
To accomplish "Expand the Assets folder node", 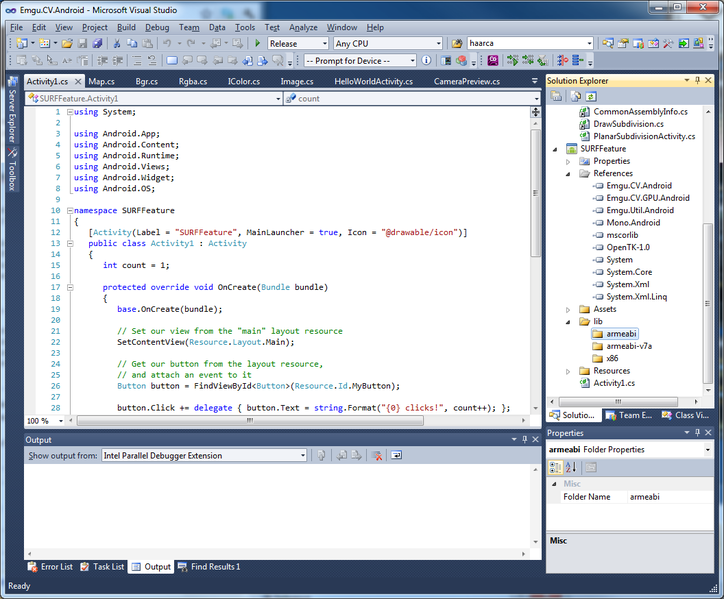I will pyautogui.click(x=568, y=309).
